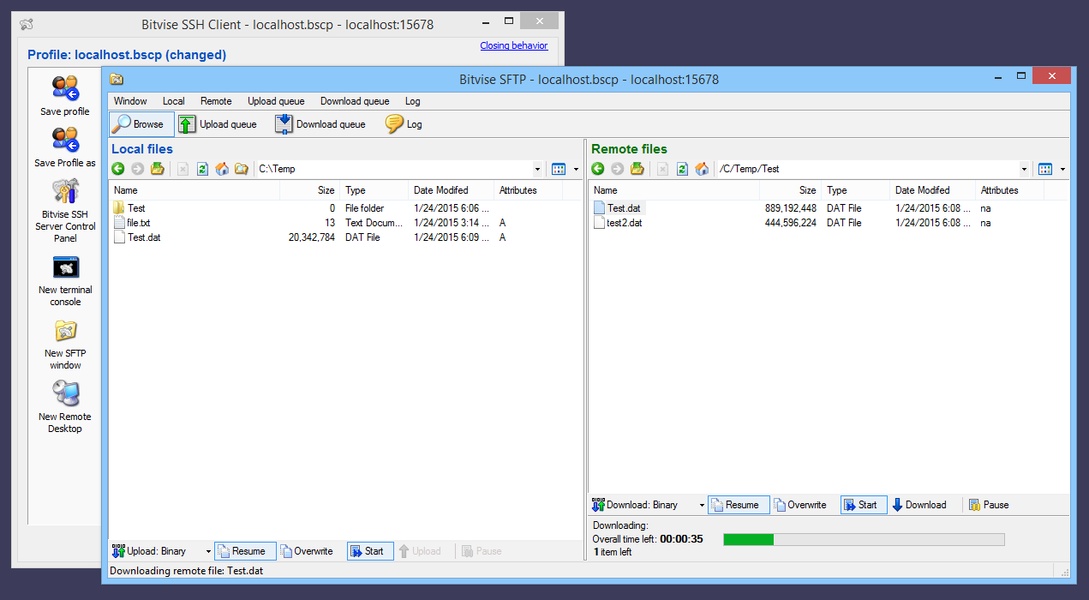Open the Remote menu
This screenshot has width=1089, height=600.
coord(216,101)
